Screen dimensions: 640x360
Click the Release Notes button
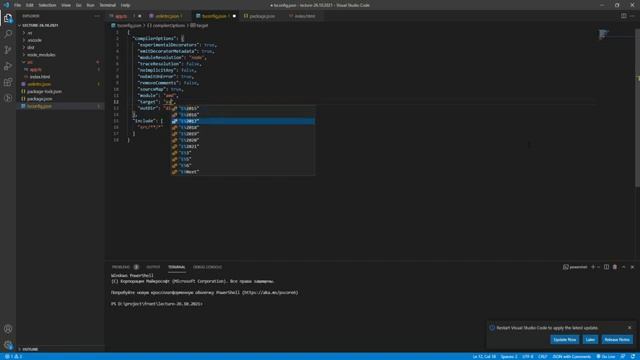617,340
